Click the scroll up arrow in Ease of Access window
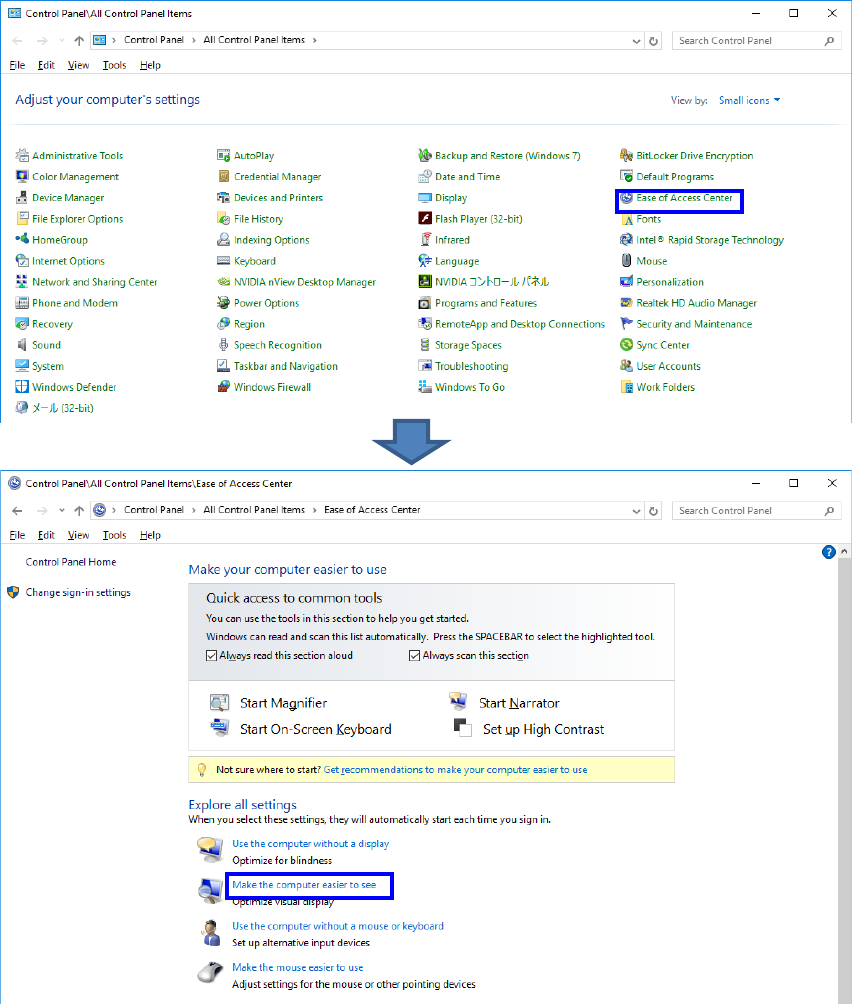Viewport: 852px width, 1004px height. (x=844, y=551)
